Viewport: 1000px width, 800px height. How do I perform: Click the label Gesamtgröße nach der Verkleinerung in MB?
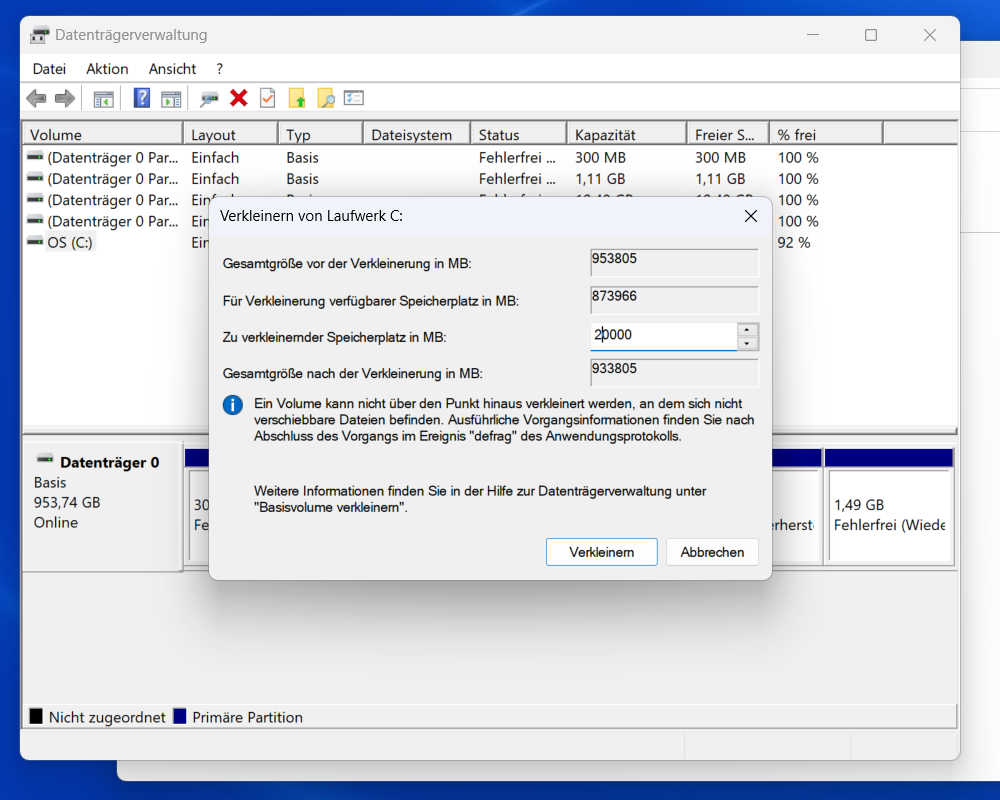tap(353, 374)
